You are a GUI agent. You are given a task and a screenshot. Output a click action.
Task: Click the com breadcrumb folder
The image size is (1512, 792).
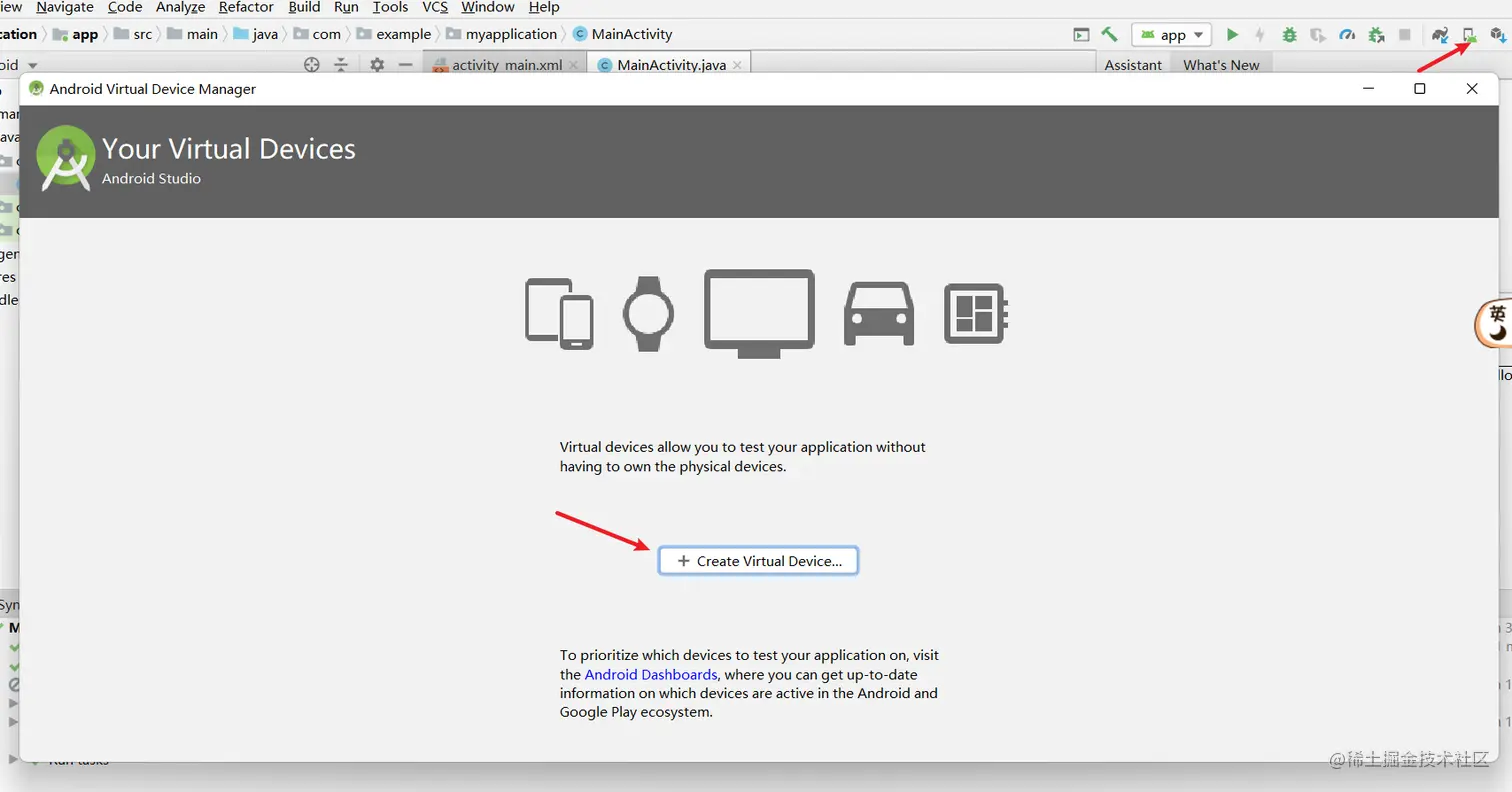[x=317, y=34]
